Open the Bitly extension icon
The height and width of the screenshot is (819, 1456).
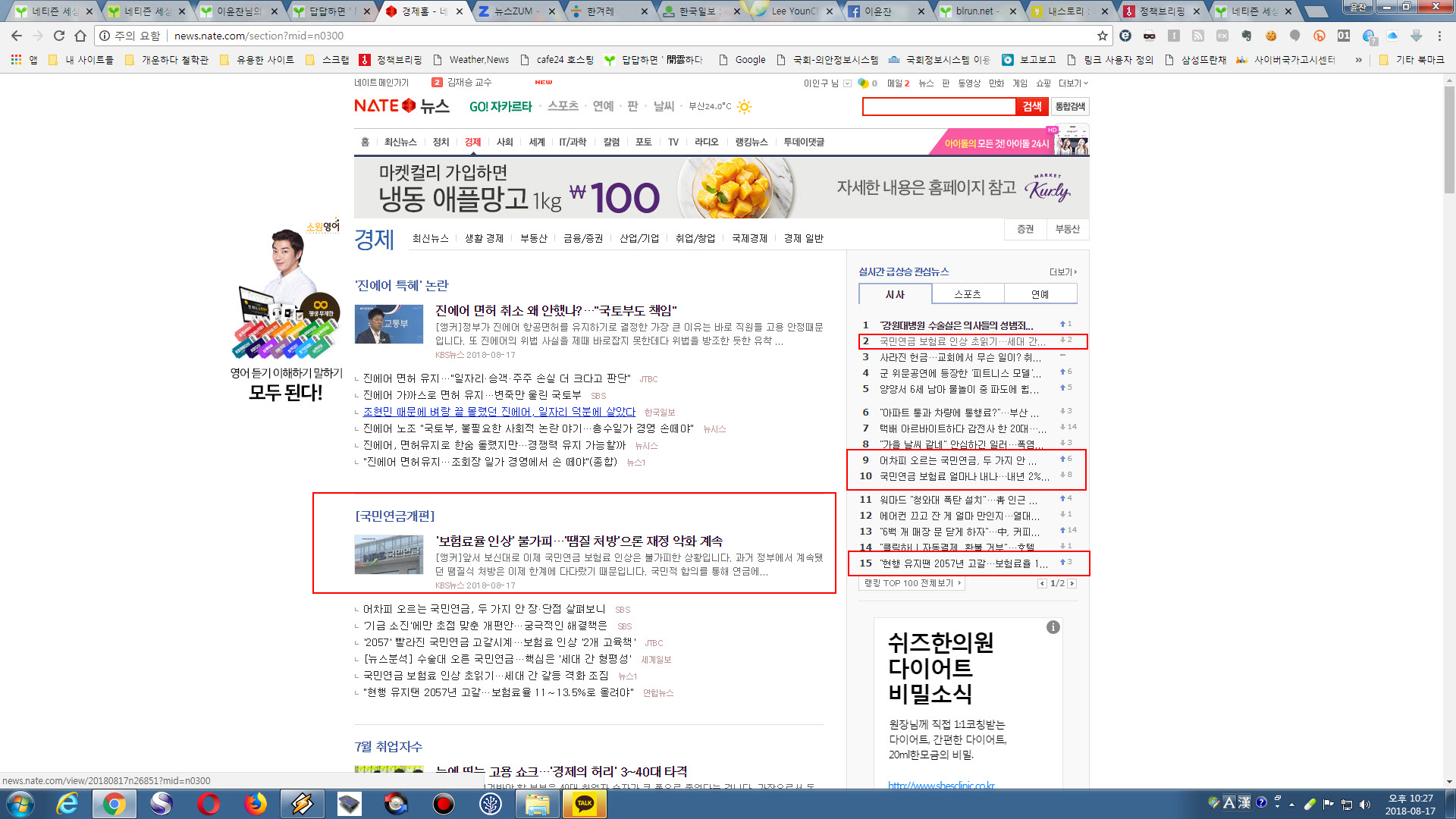[x=1319, y=36]
